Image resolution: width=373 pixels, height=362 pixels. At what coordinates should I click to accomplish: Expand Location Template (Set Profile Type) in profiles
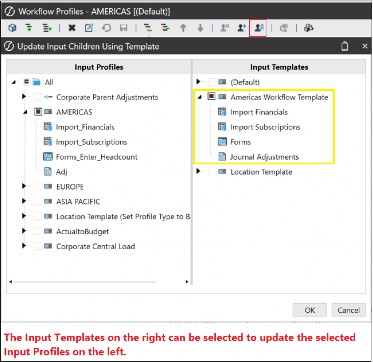[24, 216]
